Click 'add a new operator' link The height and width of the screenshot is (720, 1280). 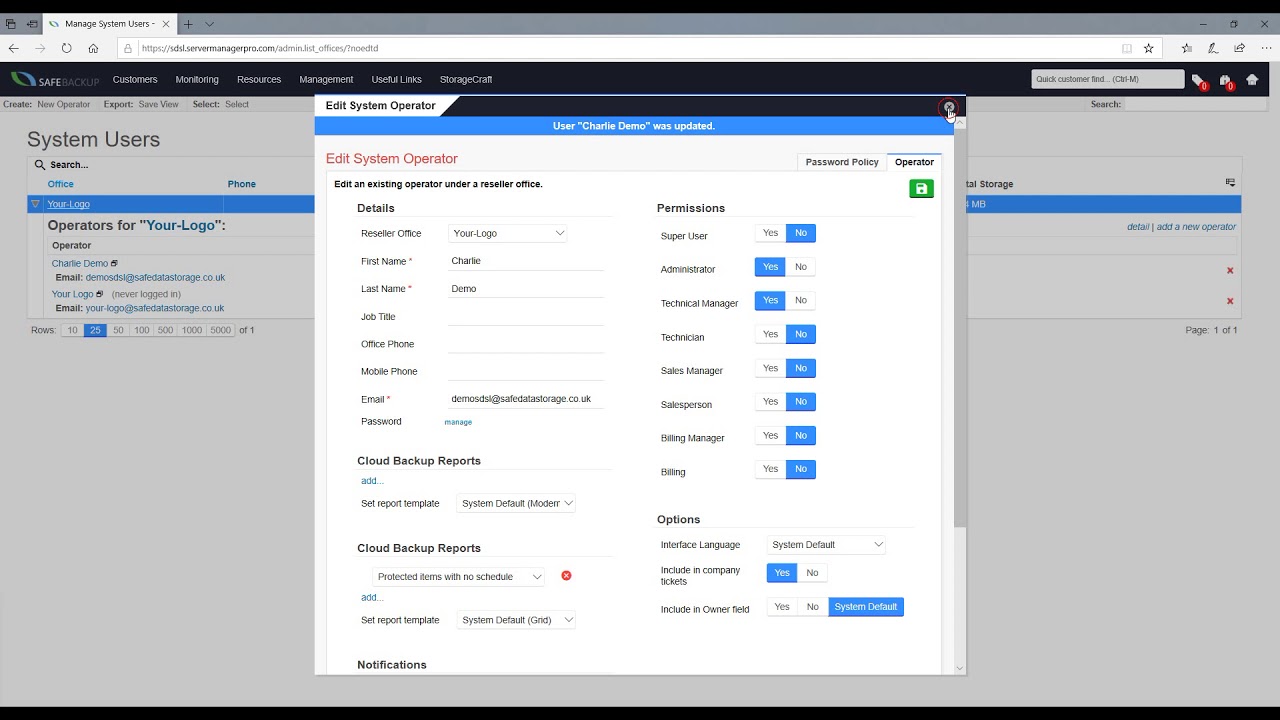coord(1196,227)
